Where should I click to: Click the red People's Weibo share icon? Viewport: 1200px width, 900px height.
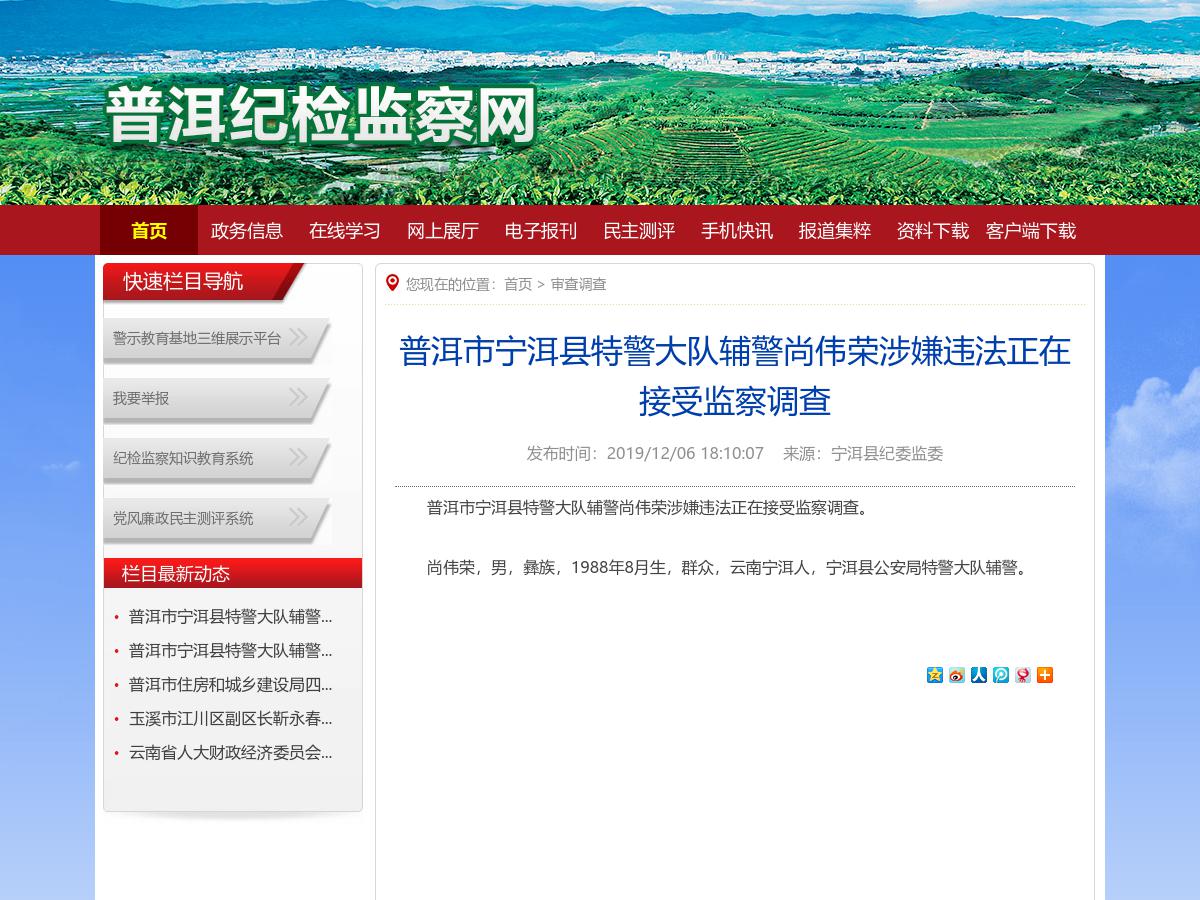(1023, 675)
